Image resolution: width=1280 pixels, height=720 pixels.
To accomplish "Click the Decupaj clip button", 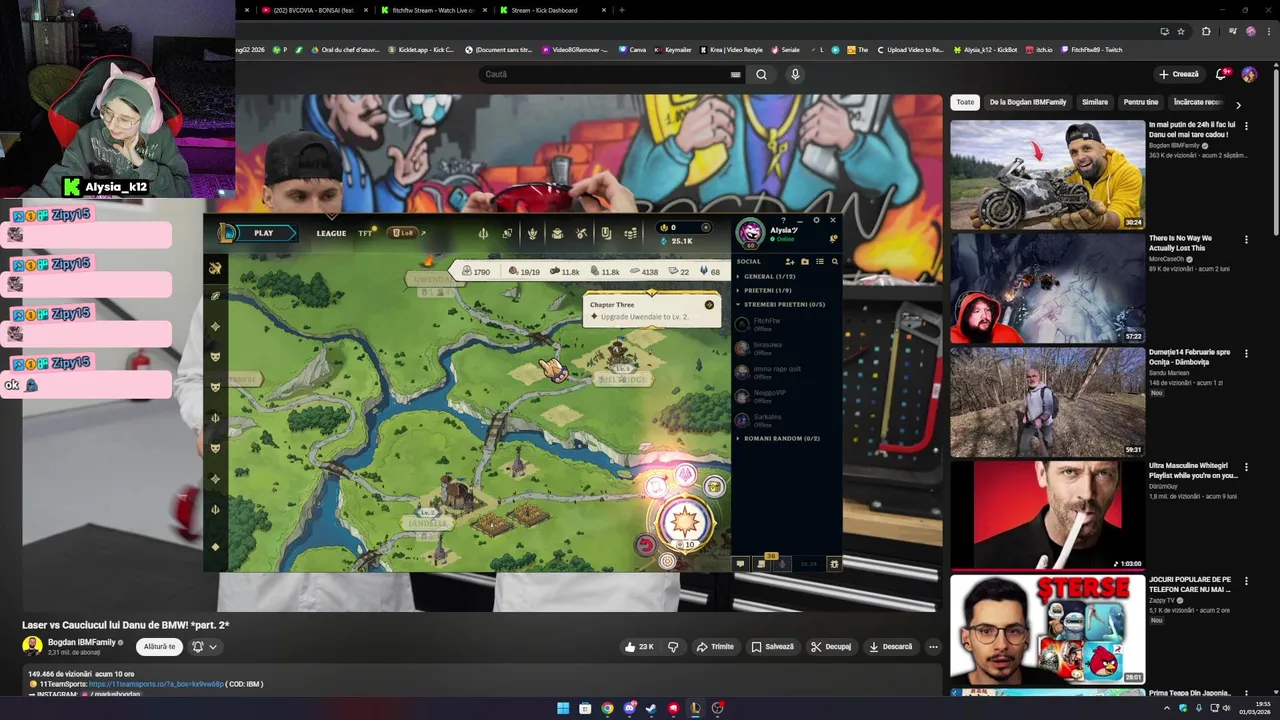I will 831,647.
